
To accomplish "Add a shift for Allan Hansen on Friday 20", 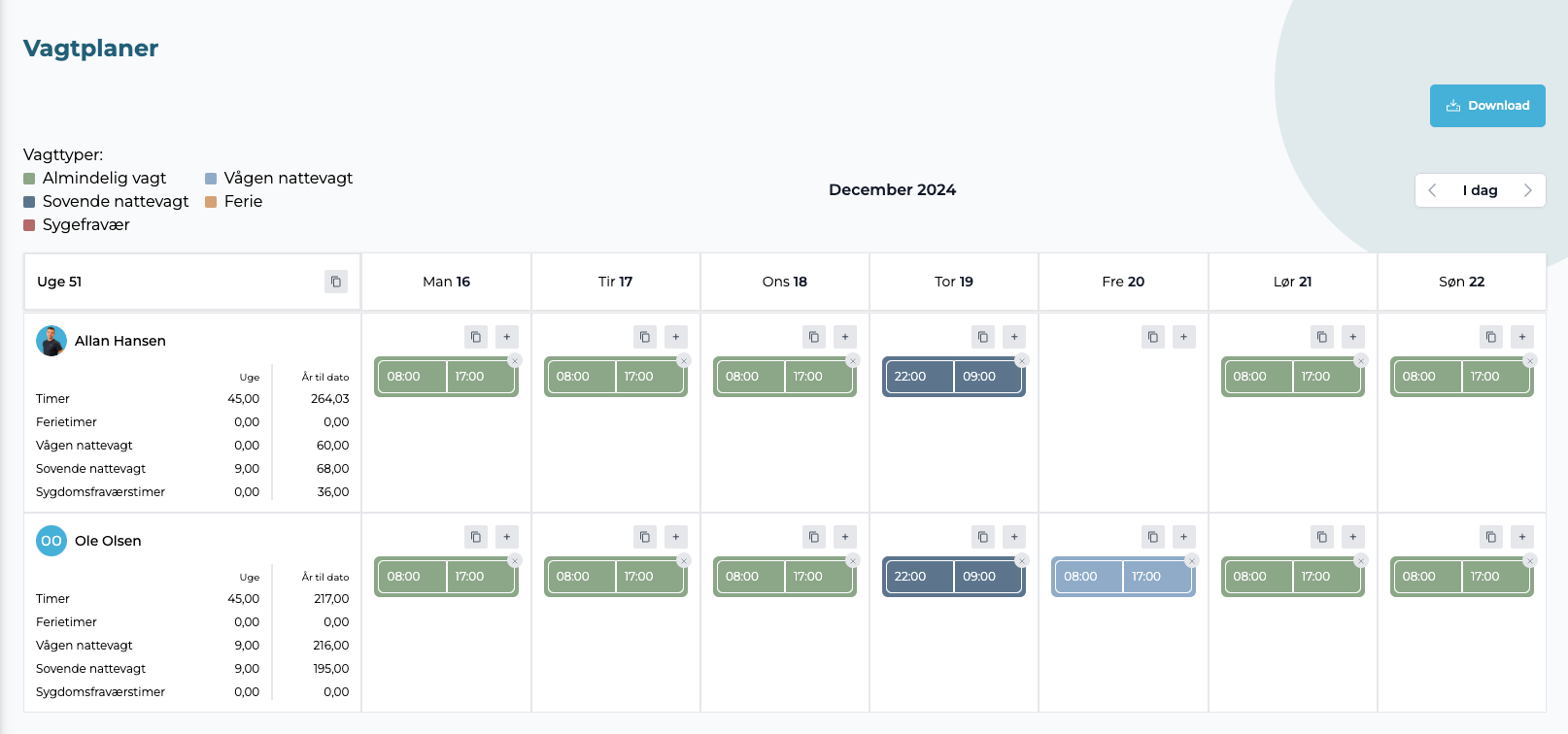I will click(x=1183, y=337).
